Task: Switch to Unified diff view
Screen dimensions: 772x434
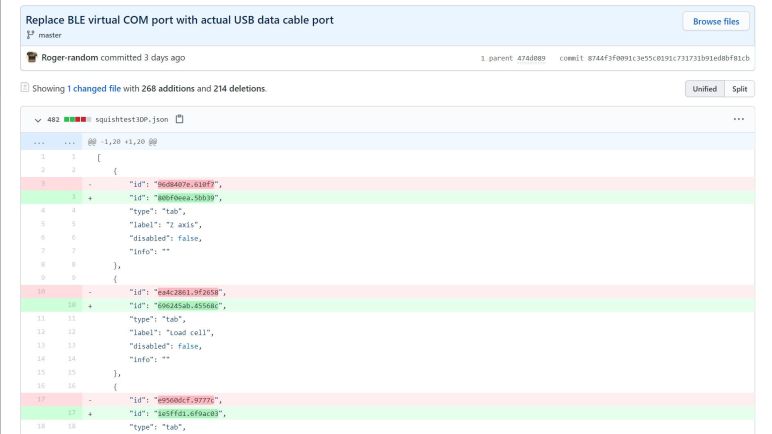Action: coord(704,89)
